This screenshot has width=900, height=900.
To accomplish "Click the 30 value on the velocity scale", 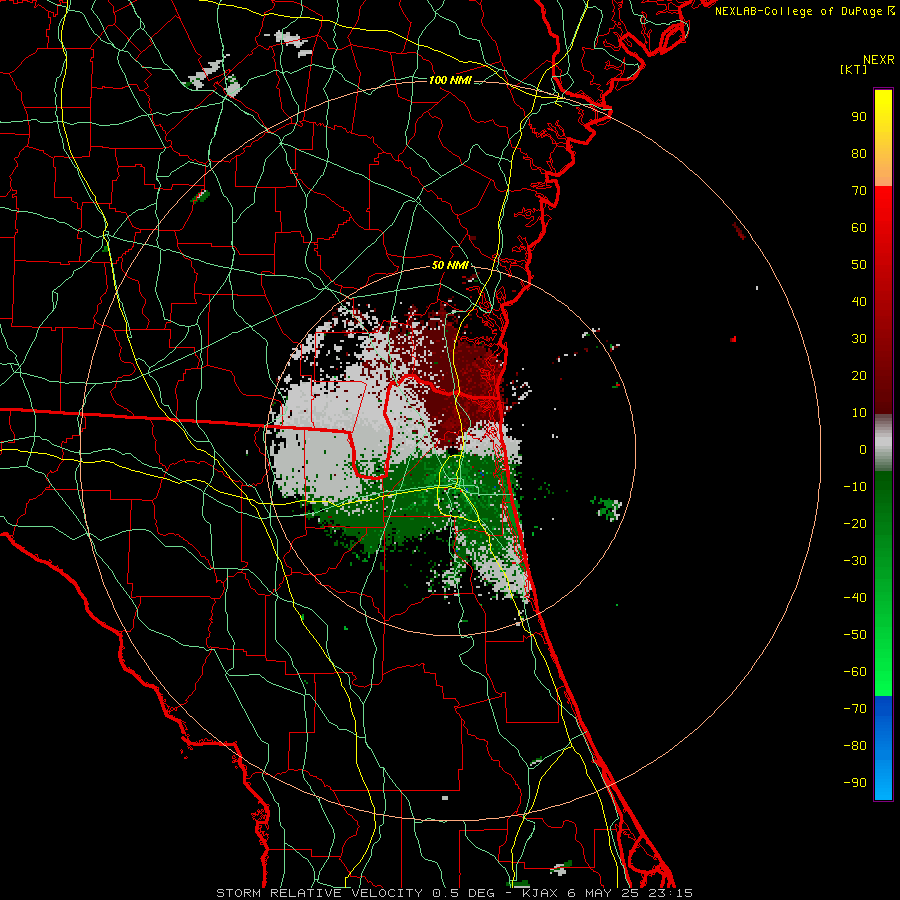I will tap(859, 339).
